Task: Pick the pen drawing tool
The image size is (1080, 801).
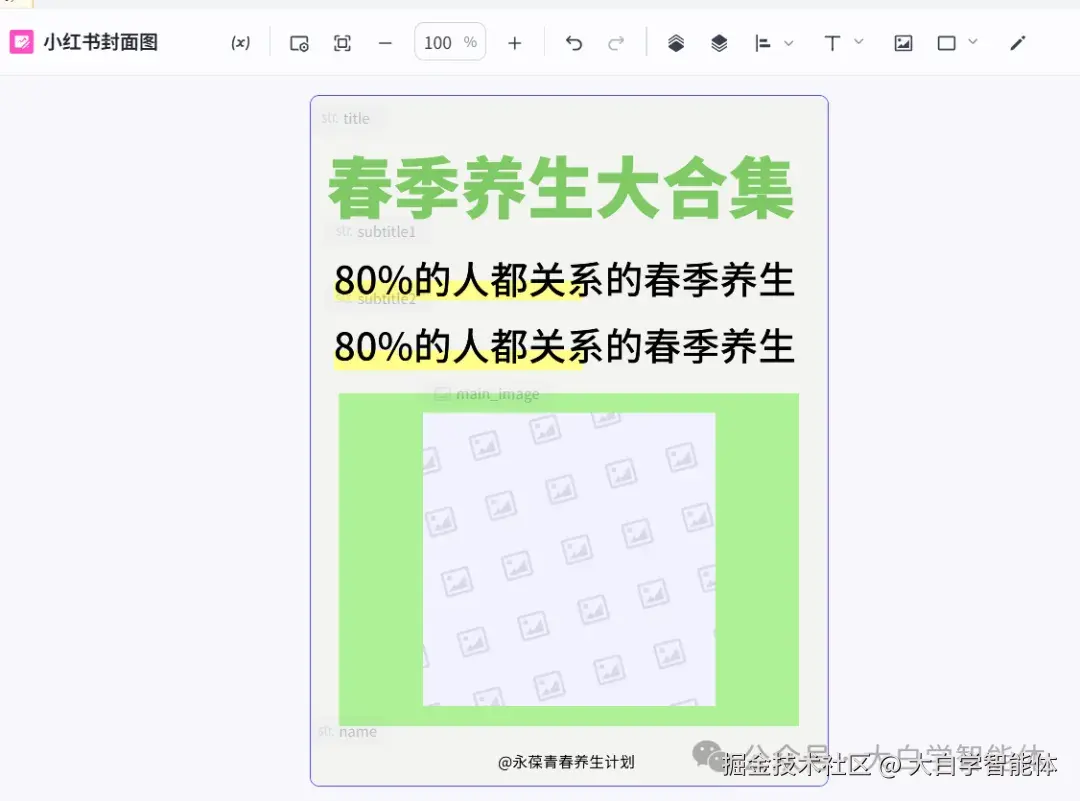Action: click(x=1018, y=42)
